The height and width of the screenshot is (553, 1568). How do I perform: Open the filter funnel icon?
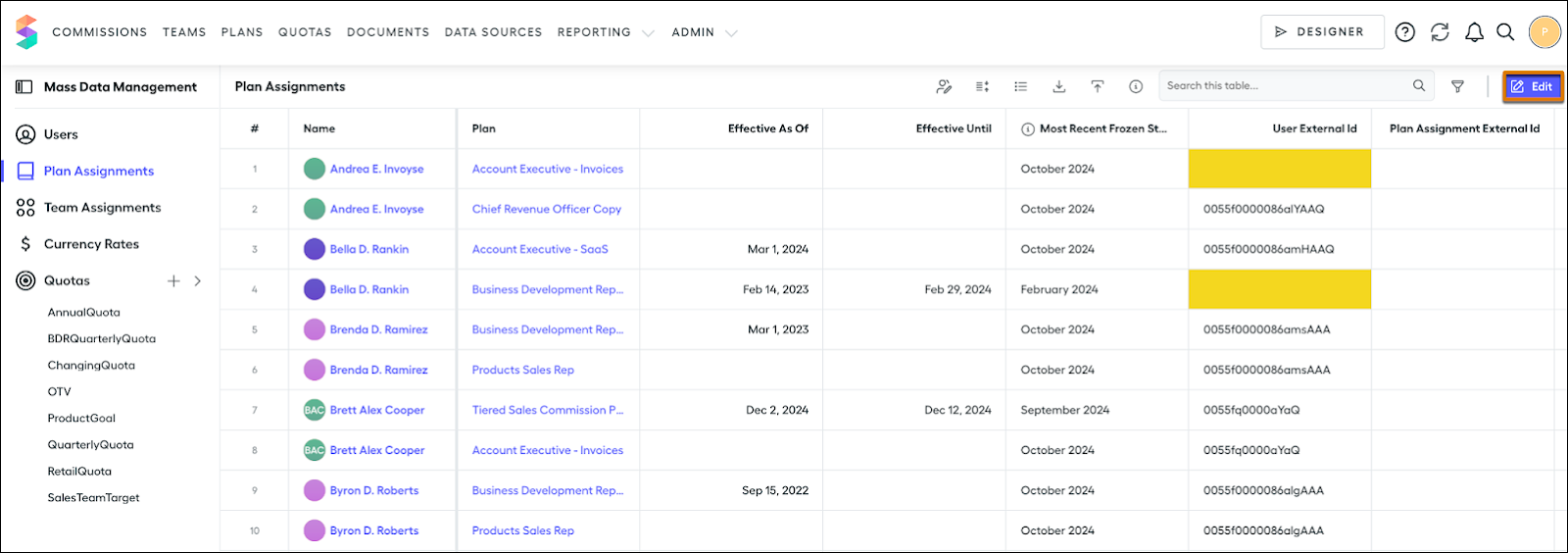coord(1458,86)
